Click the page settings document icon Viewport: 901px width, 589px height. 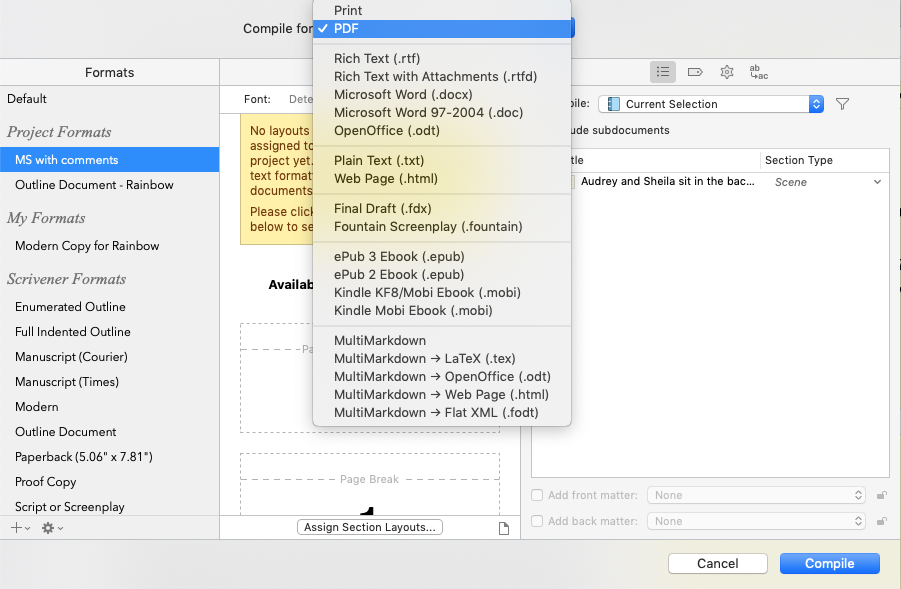coord(504,528)
